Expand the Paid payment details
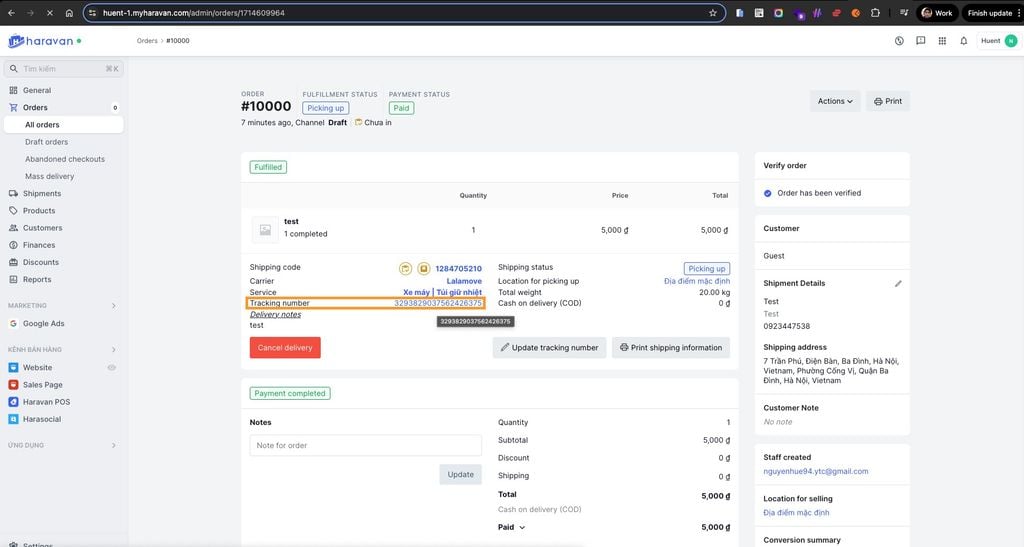This screenshot has width=1024, height=547. tap(511, 527)
